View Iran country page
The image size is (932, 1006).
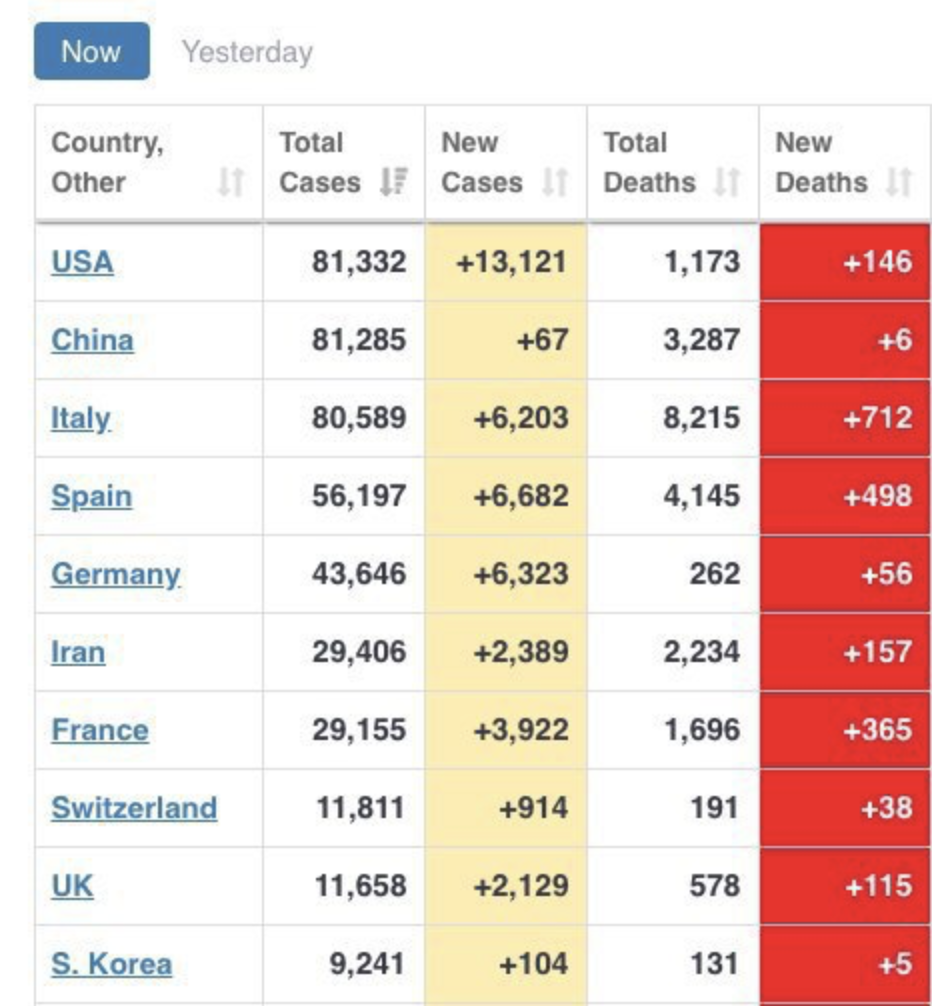pos(78,652)
